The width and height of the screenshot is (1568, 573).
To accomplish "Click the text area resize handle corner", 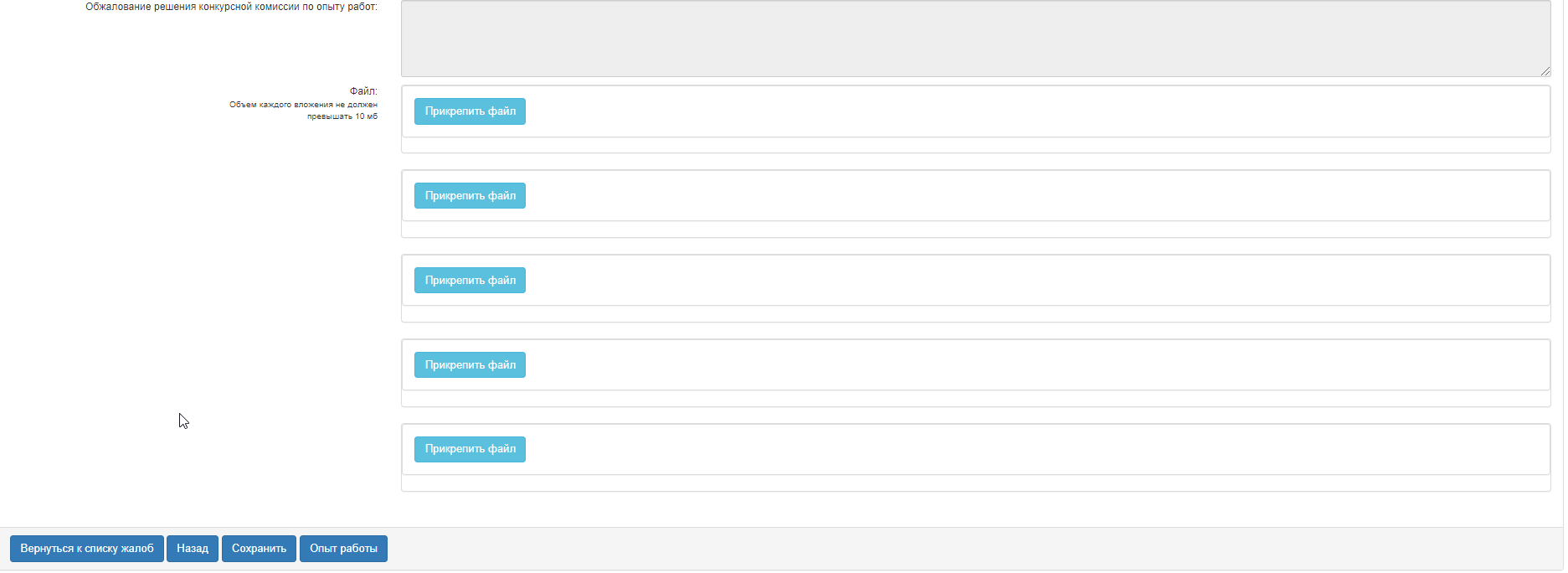I will (1545, 71).
